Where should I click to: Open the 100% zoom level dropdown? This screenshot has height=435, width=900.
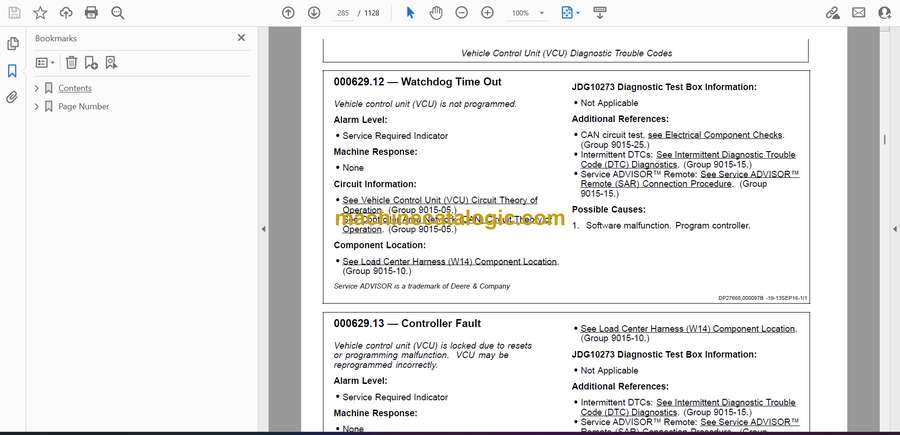[528, 13]
